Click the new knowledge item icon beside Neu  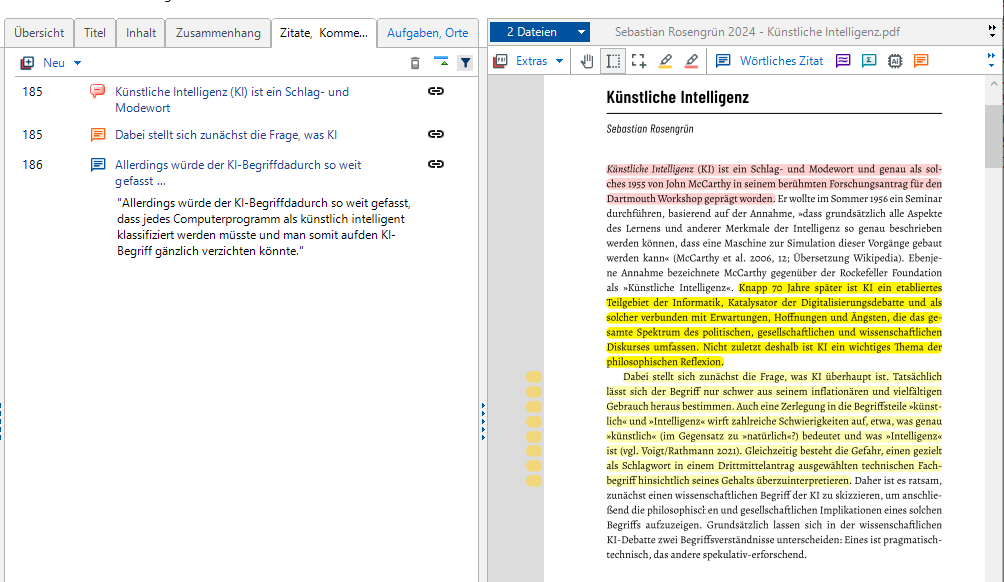point(28,63)
